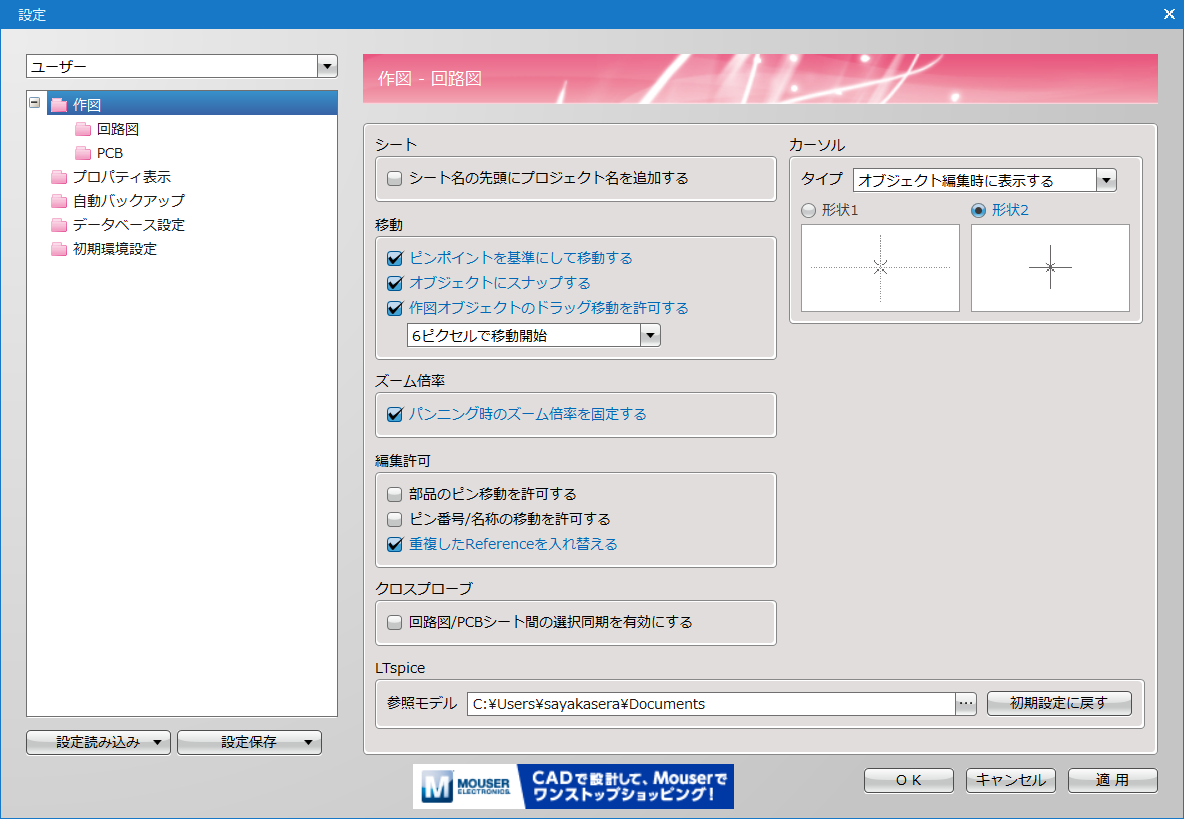Open the 設定保存 menu button

point(249,742)
